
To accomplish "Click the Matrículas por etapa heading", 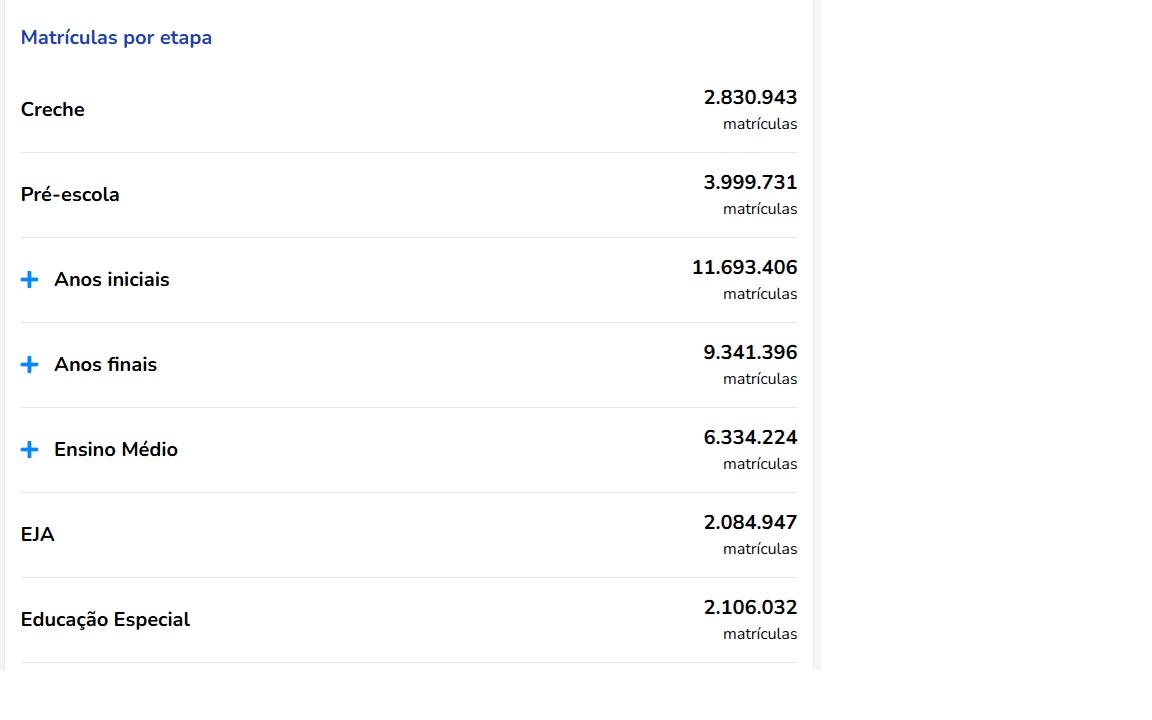I will click(x=116, y=38).
